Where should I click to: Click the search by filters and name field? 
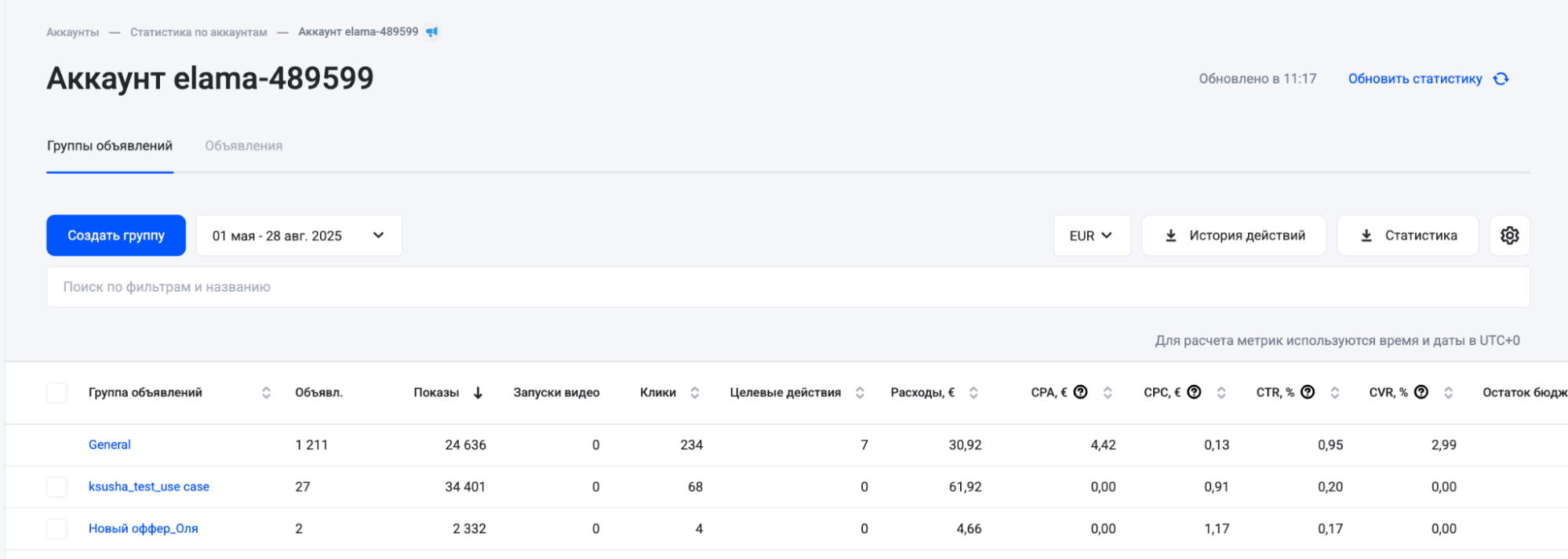pyautogui.click(x=787, y=287)
